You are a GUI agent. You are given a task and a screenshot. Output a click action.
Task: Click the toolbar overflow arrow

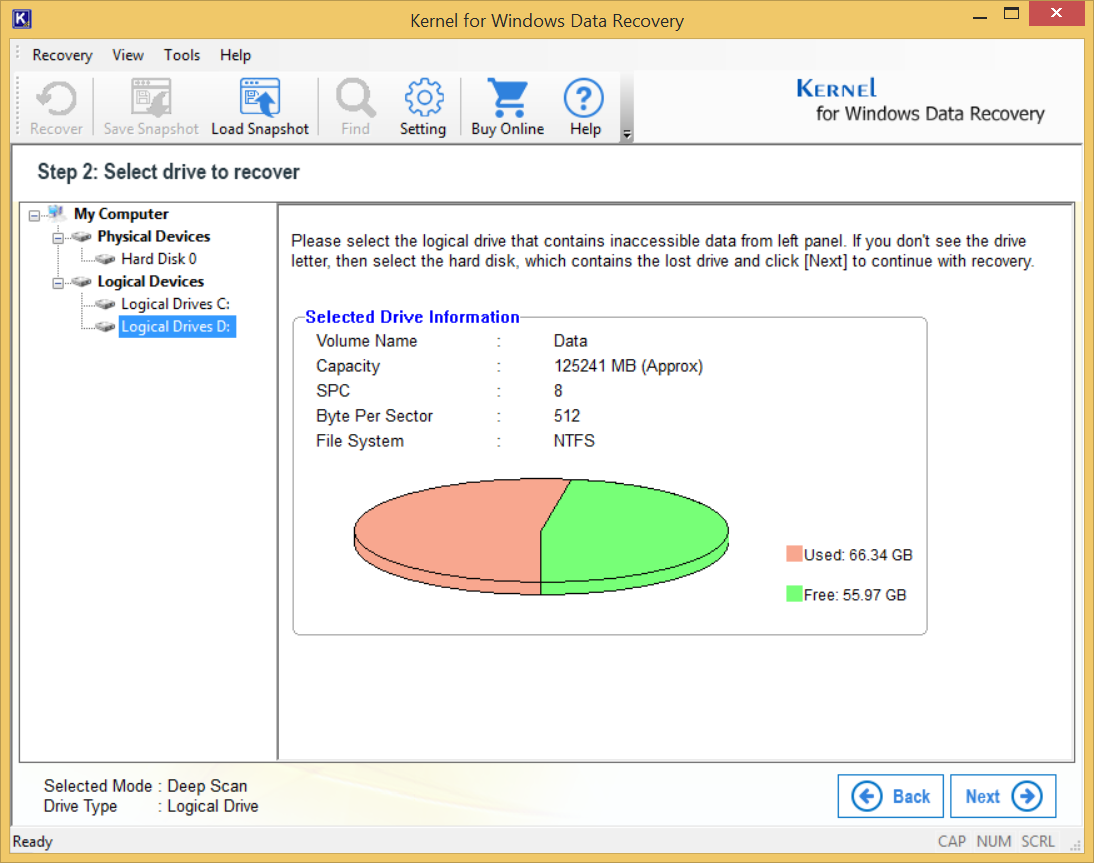tap(627, 134)
